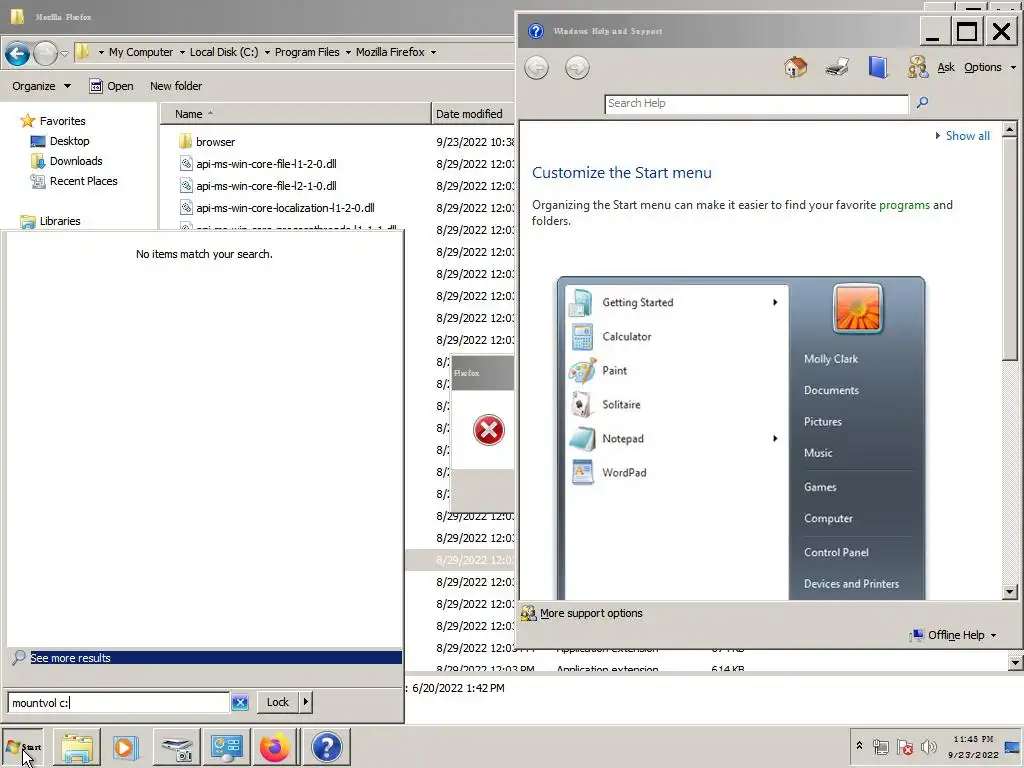Screen dimensions: 1024x768
Task: Open the Help Options dropdown
Action: [990, 67]
